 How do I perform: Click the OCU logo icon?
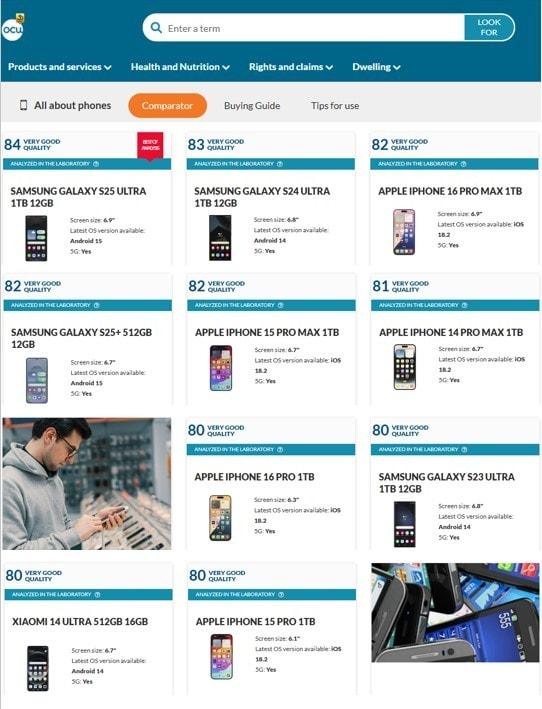pos(13,28)
